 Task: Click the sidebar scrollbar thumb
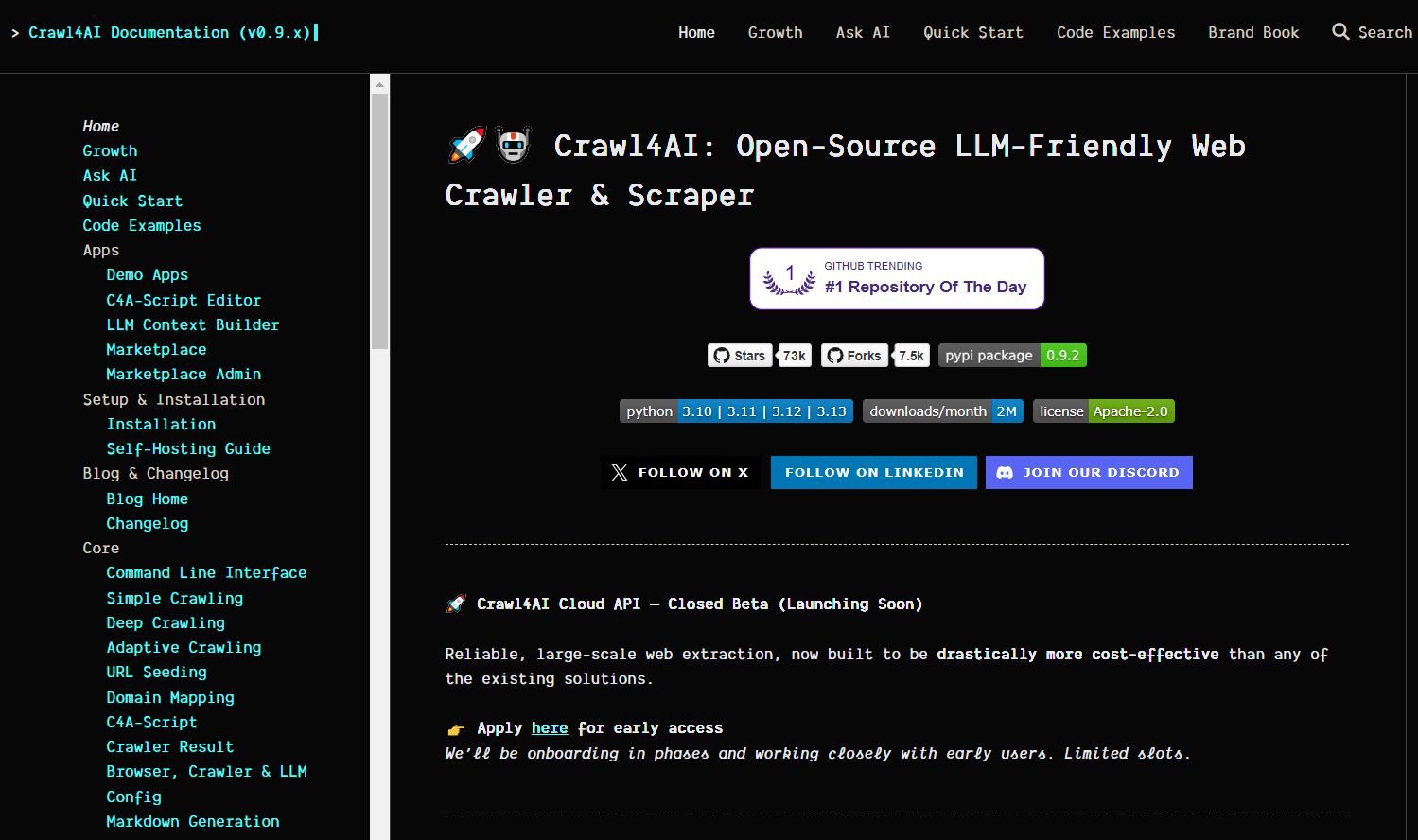tap(379, 221)
